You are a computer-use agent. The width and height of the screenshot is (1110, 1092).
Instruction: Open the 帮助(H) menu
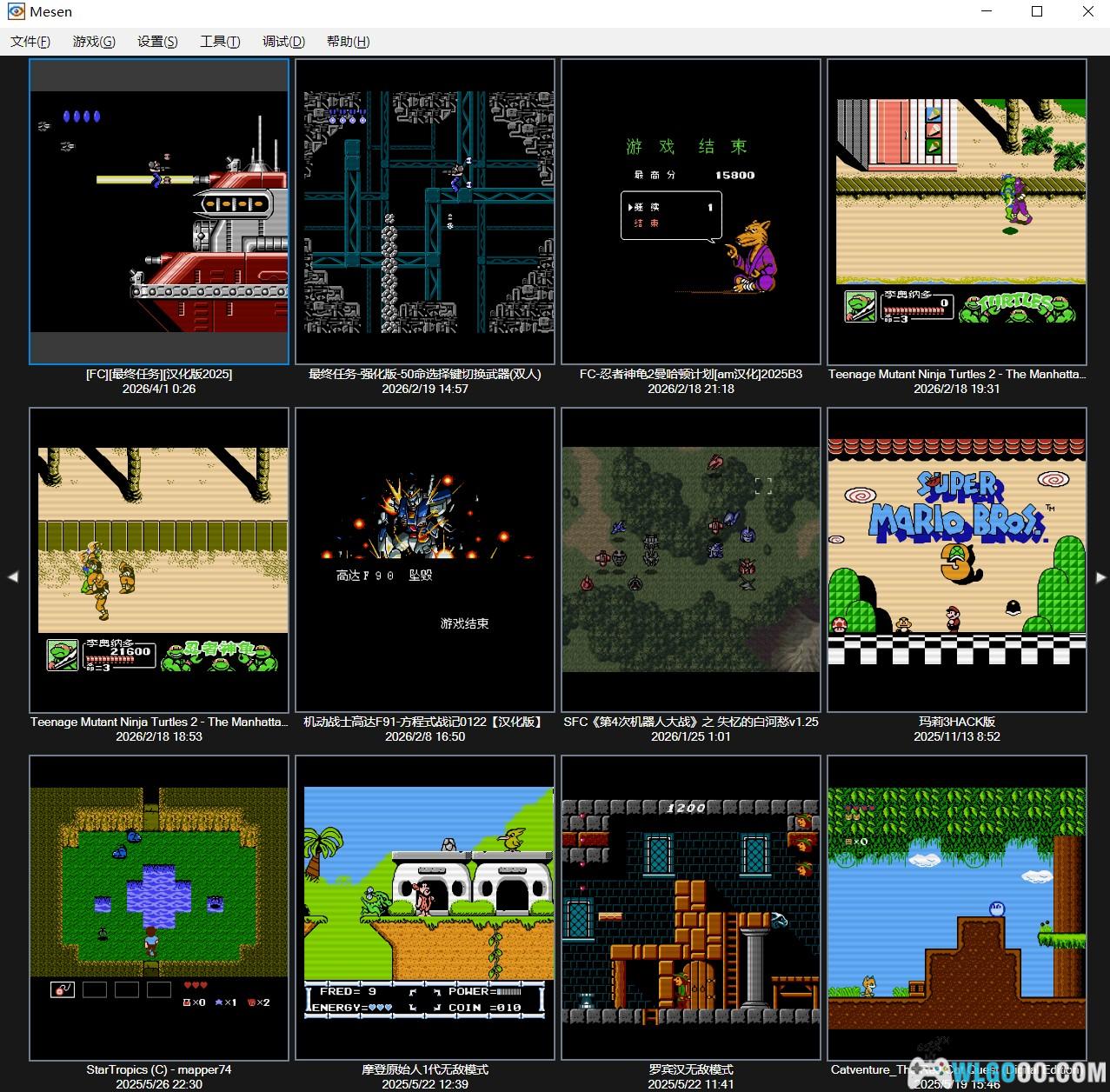pos(348,42)
